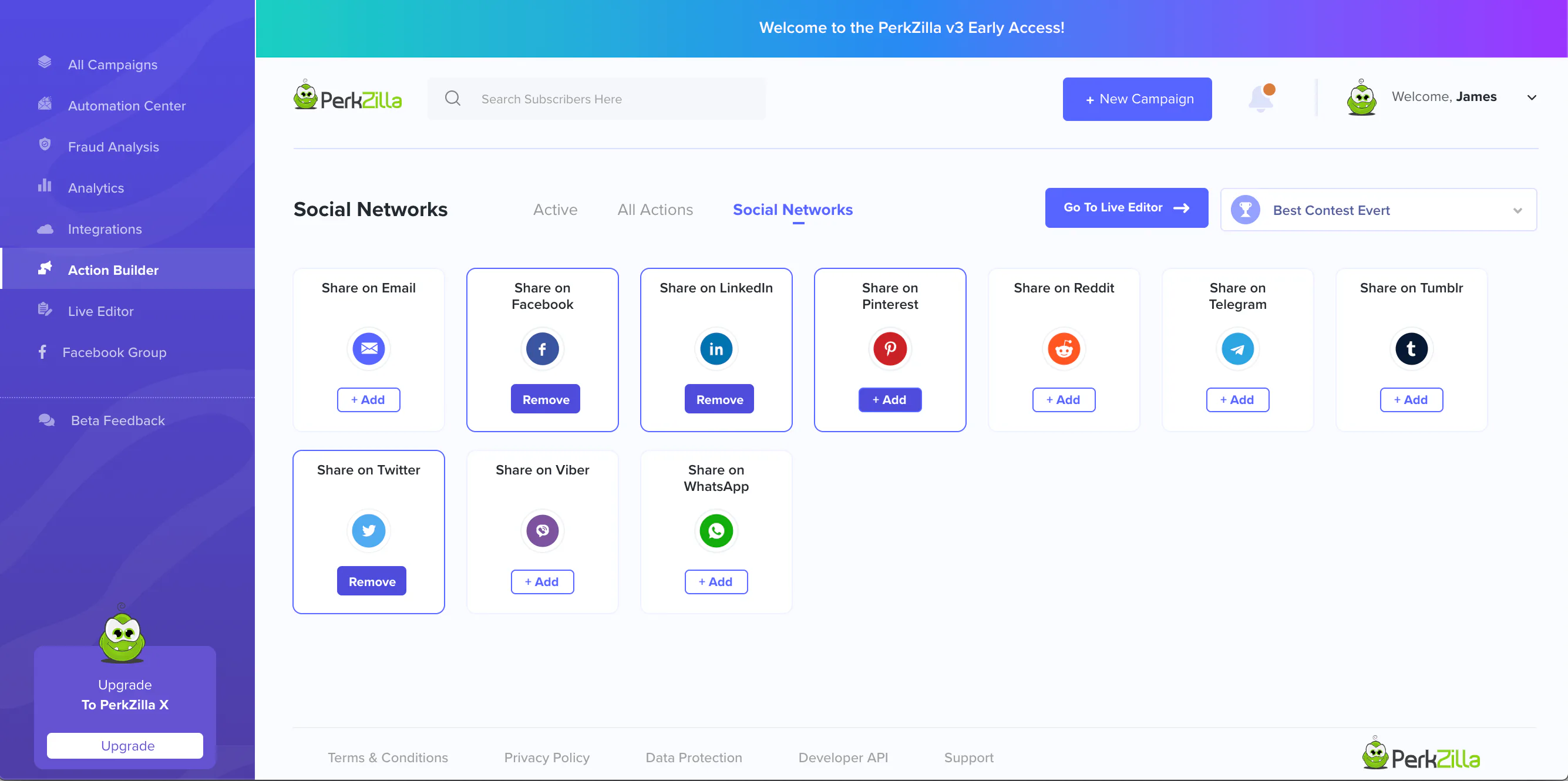
Task: Click the Social Networks page heading
Action: coord(370,209)
